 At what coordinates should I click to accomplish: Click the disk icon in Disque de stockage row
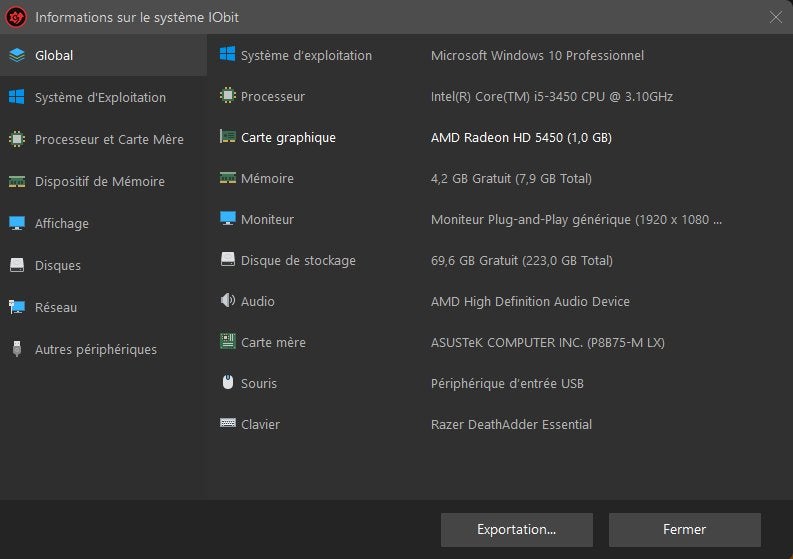(228, 259)
